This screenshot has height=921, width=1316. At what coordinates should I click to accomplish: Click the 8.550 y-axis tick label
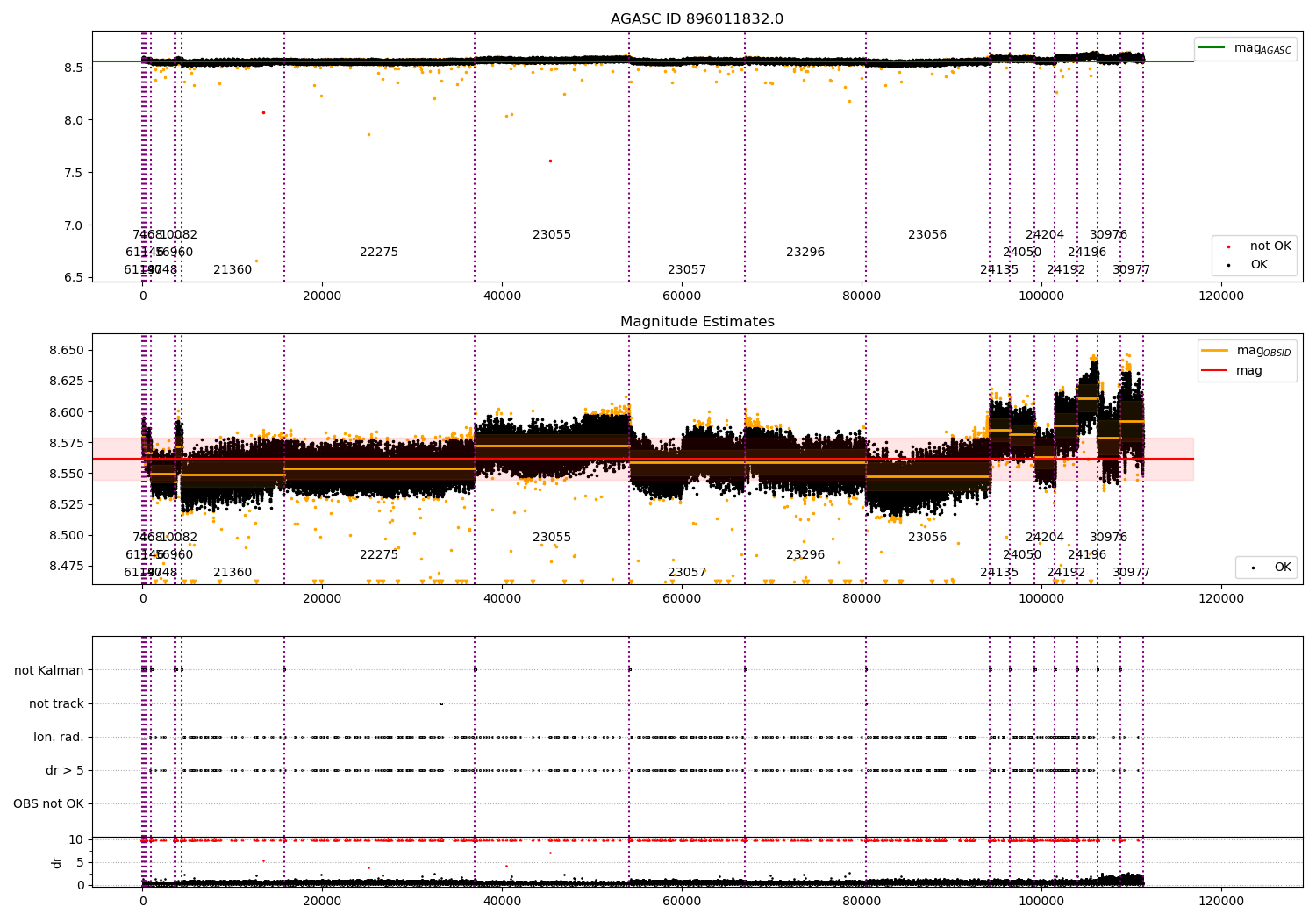click(67, 474)
